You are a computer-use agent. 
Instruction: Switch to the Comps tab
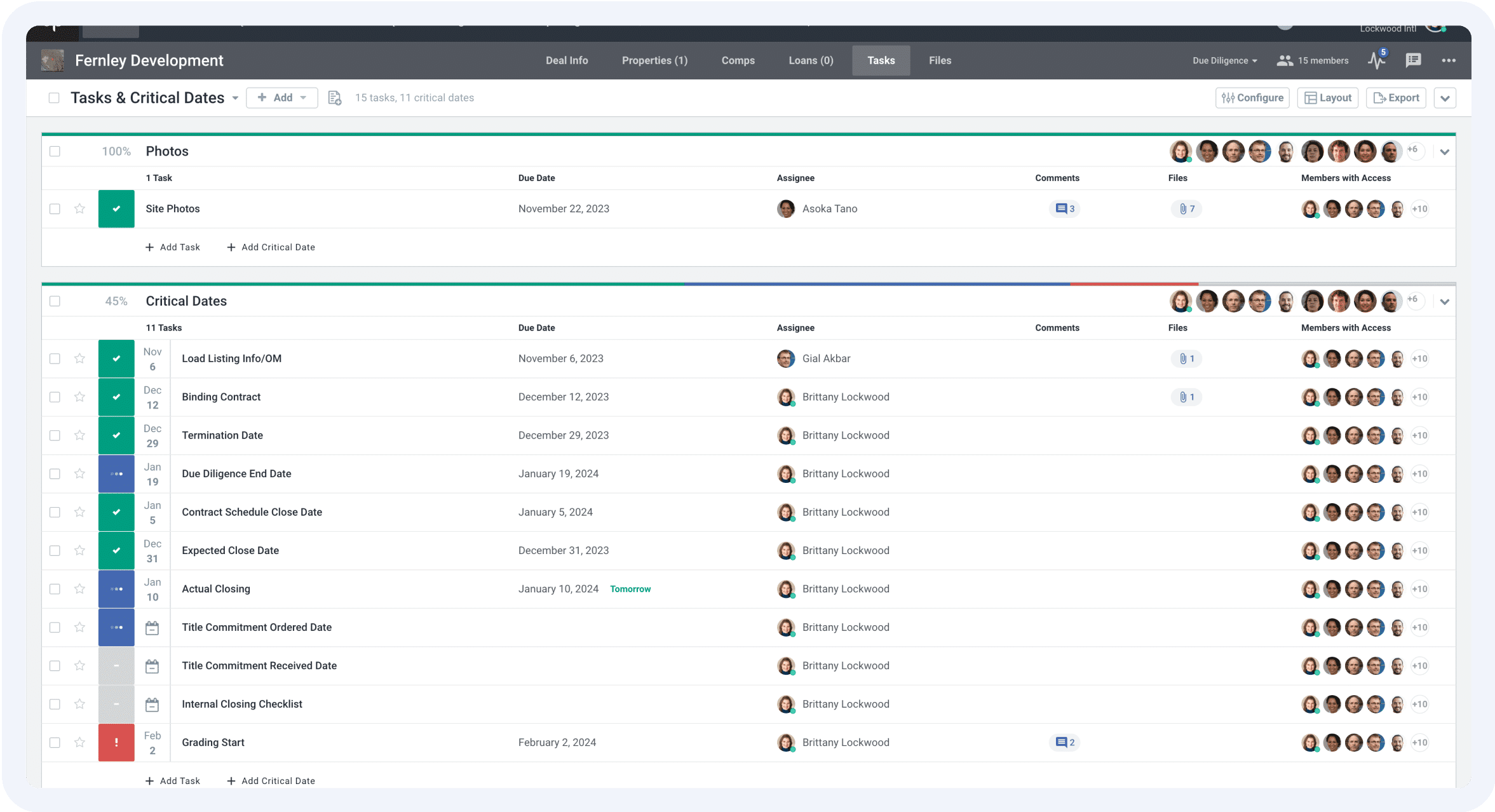[x=738, y=60]
